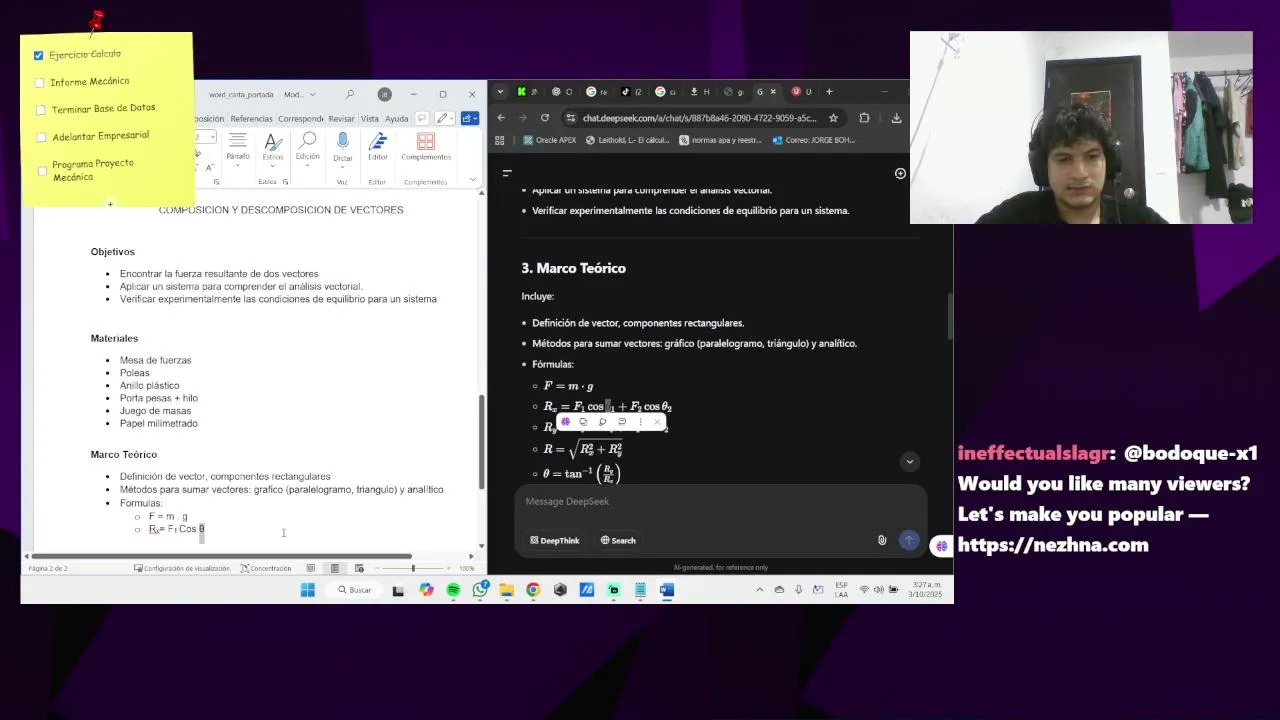Open the Word share button
Screen dimensions: 1280x720
[469, 118]
